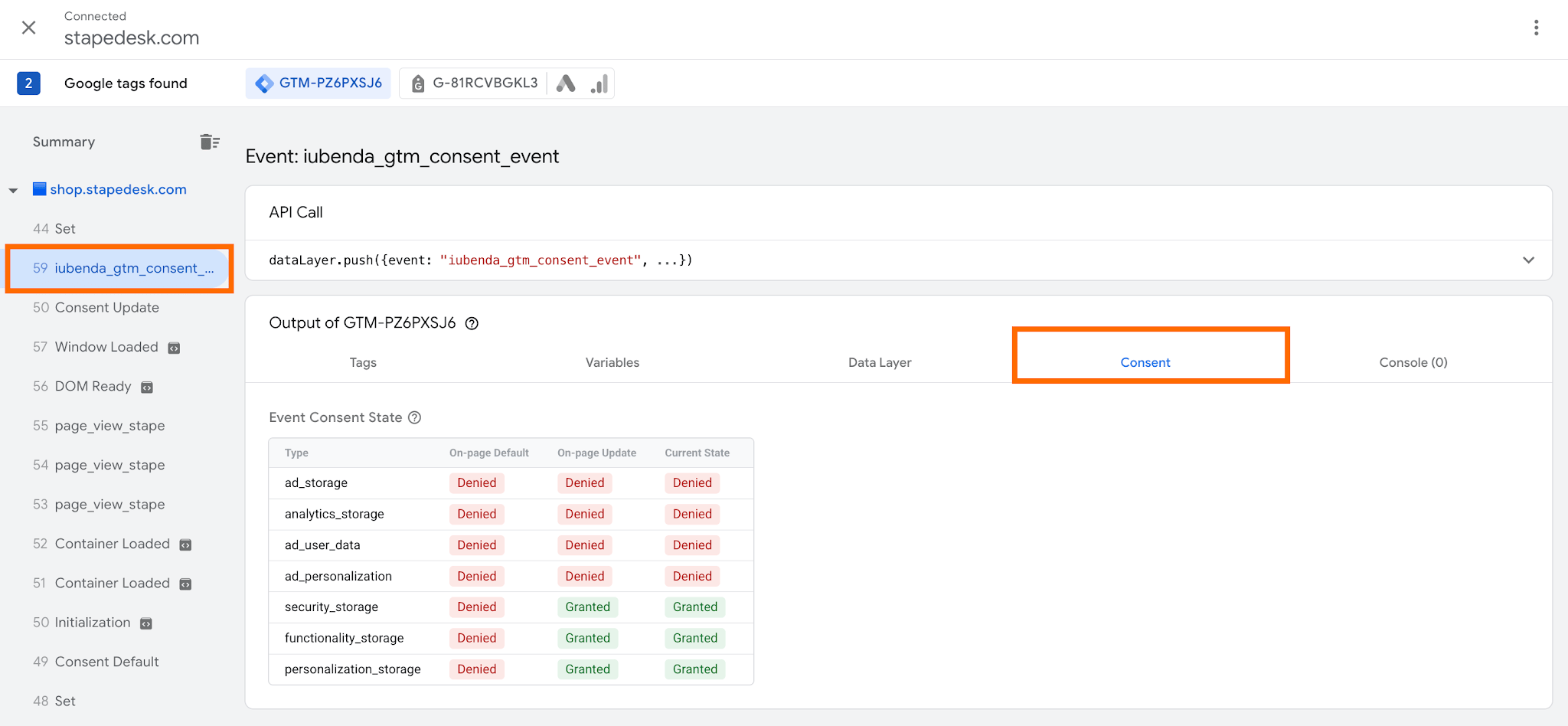Click the dataLayer.push API call code line
Viewport: 1568px width, 726px height.
[481, 260]
